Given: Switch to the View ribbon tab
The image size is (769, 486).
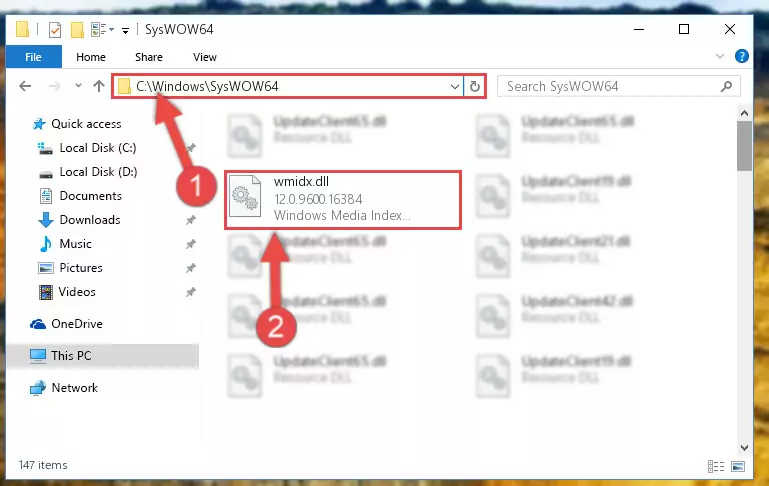Looking at the screenshot, I should (205, 57).
